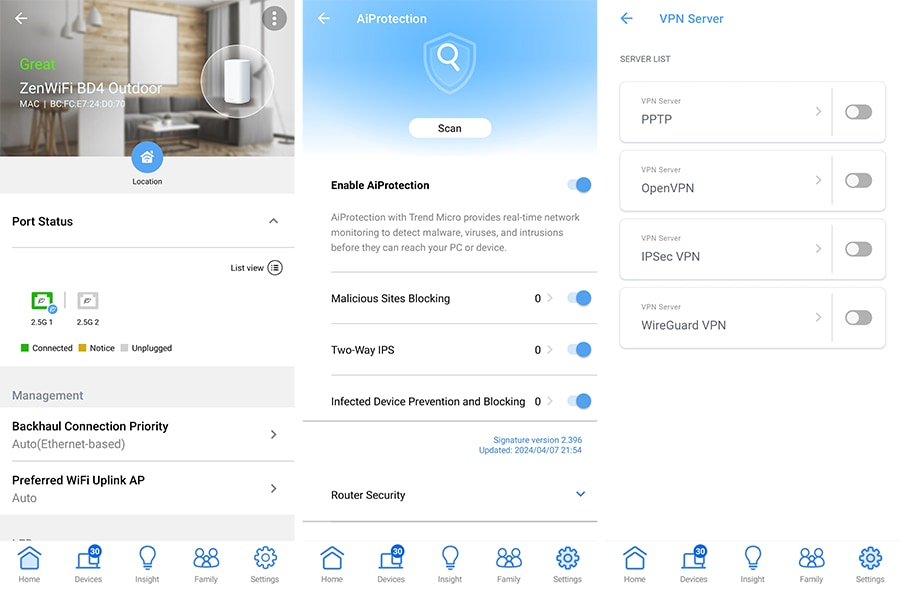Image resolution: width=900 pixels, height=597 pixels.
Task: Disable the Enable AiProtection switch
Action: coord(579,185)
